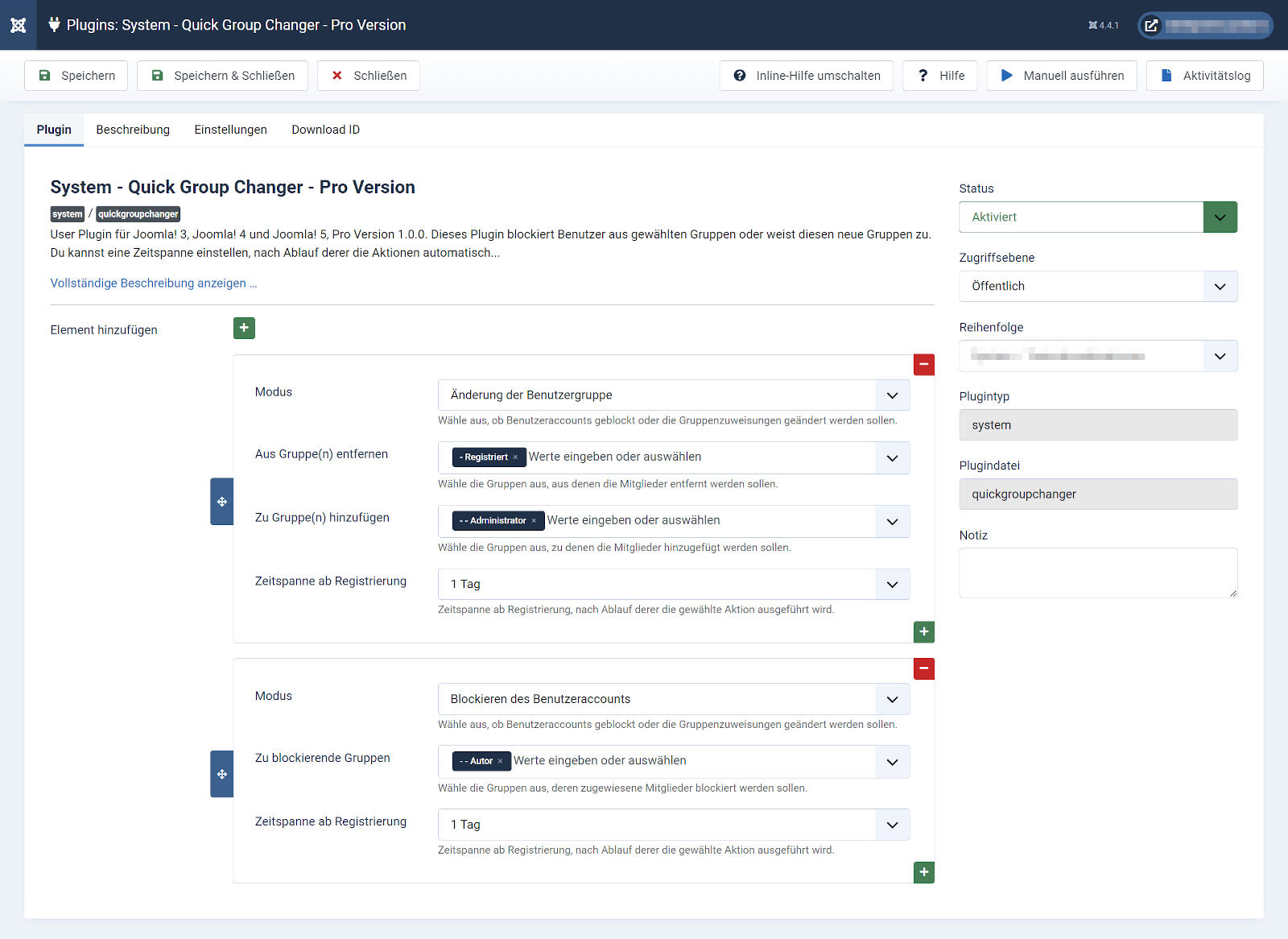
Task: Open the Download ID tab
Action: [x=325, y=130]
